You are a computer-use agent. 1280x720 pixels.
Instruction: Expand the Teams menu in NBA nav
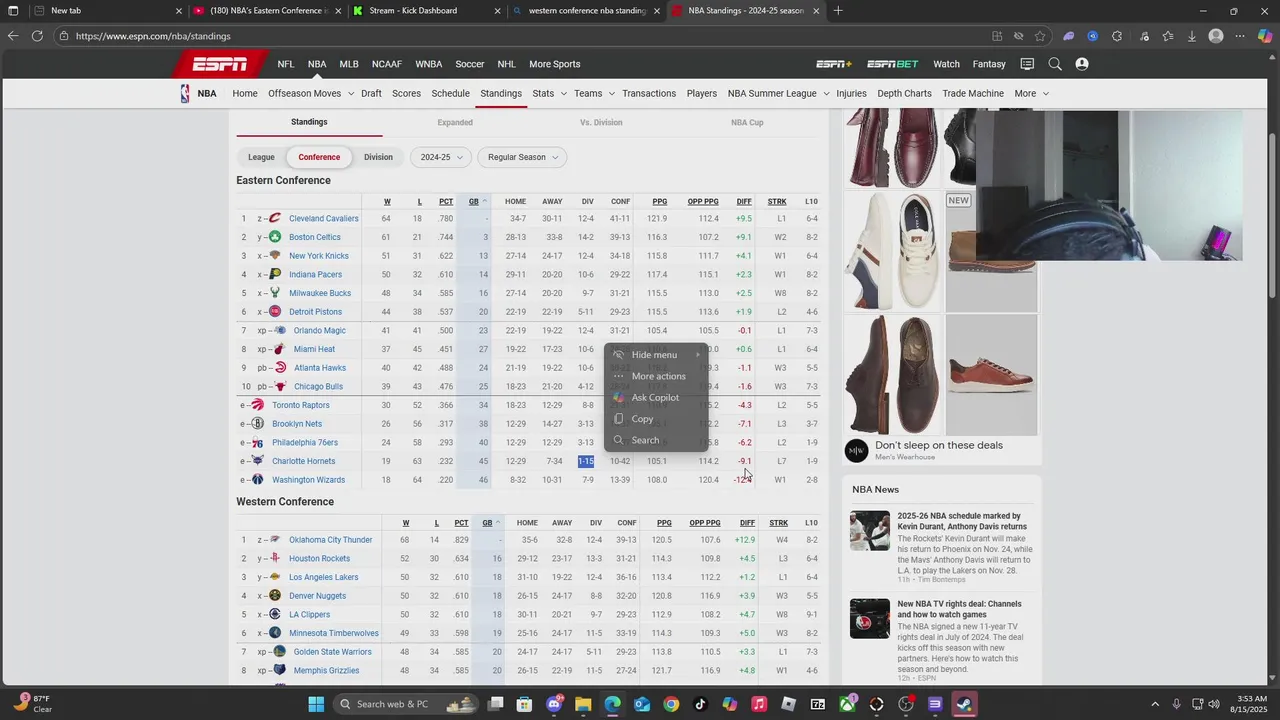coord(611,94)
